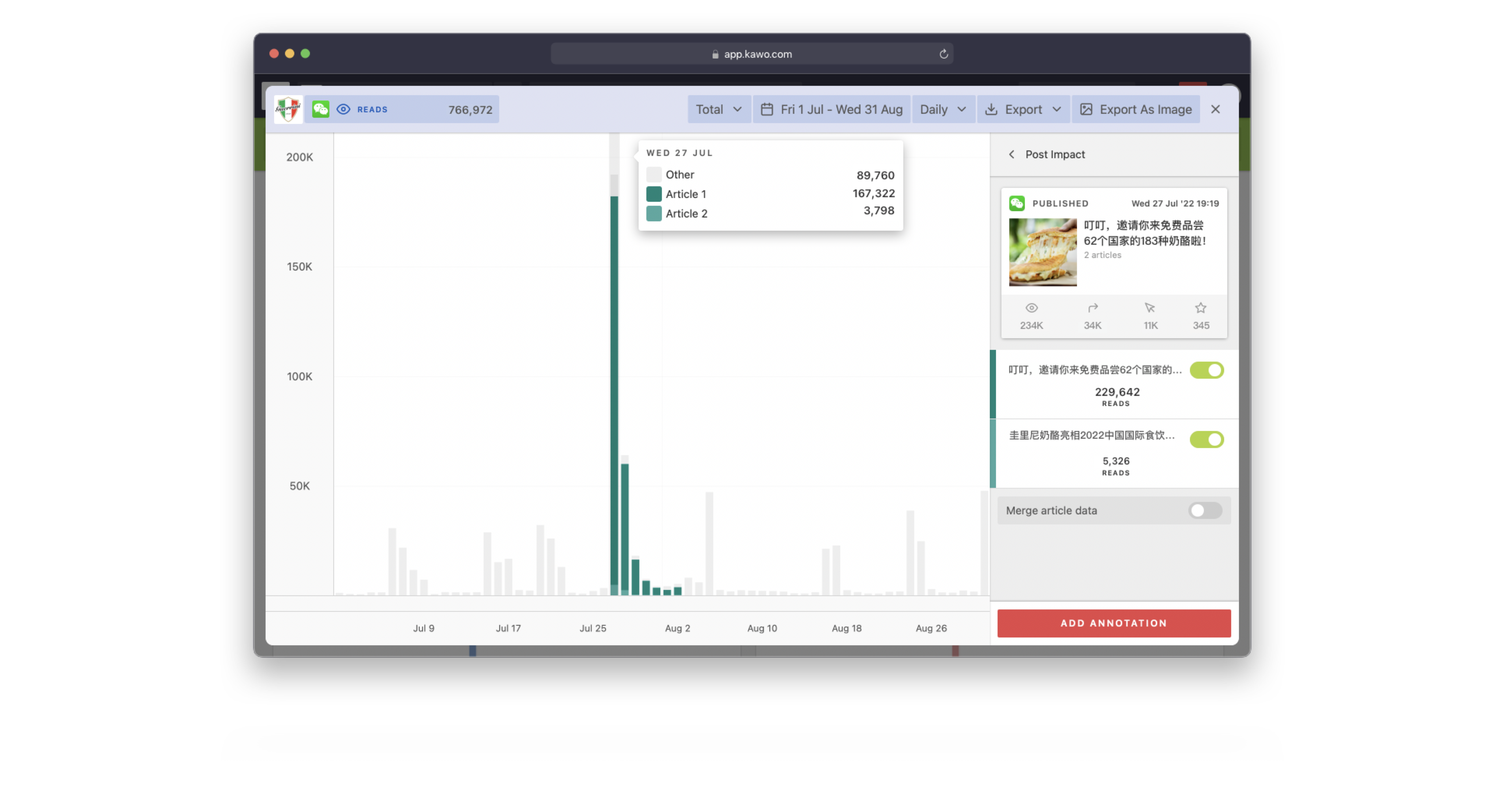Enable Merge article data toggle

[1205, 510]
